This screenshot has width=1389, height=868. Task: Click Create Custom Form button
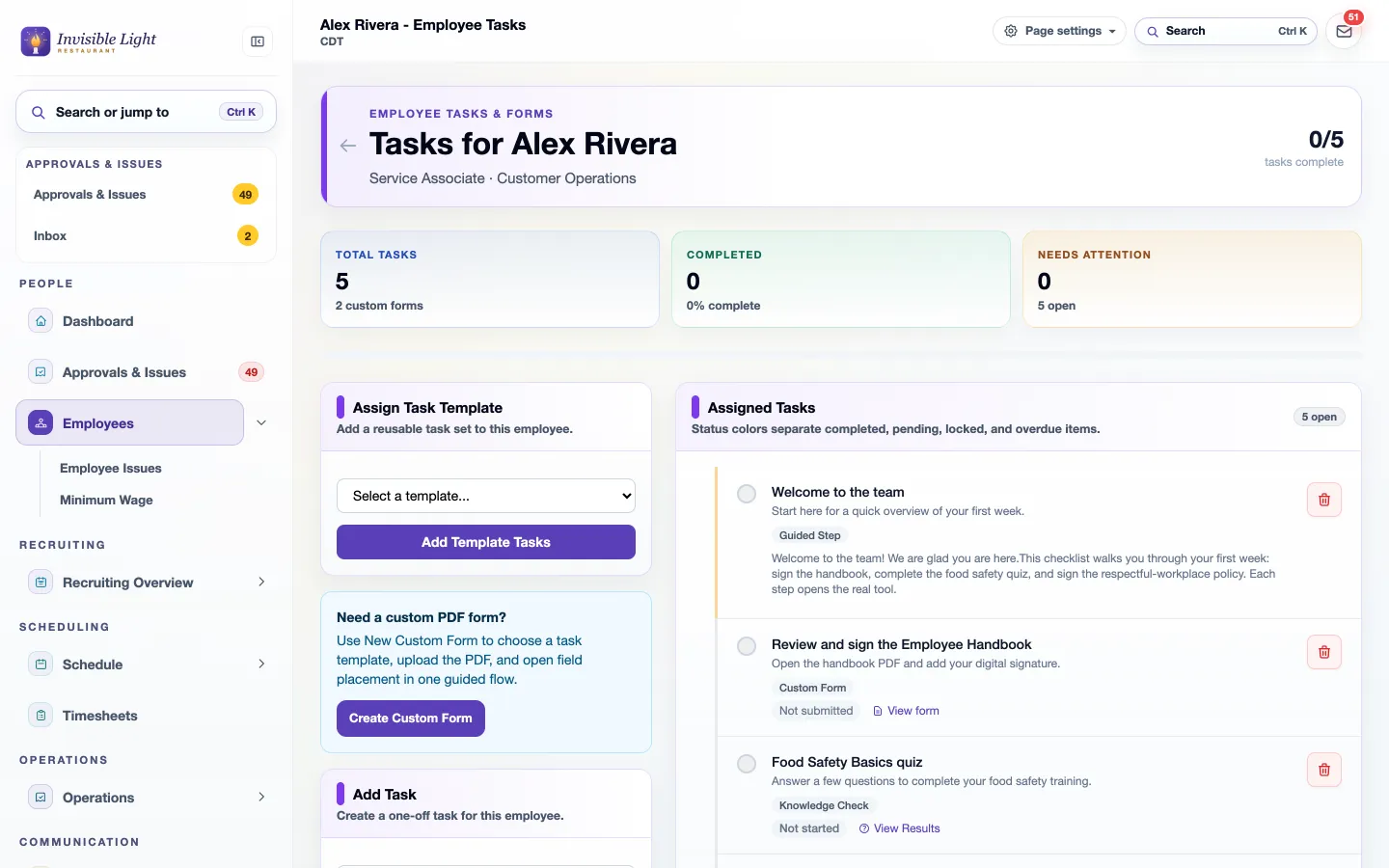[411, 719]
